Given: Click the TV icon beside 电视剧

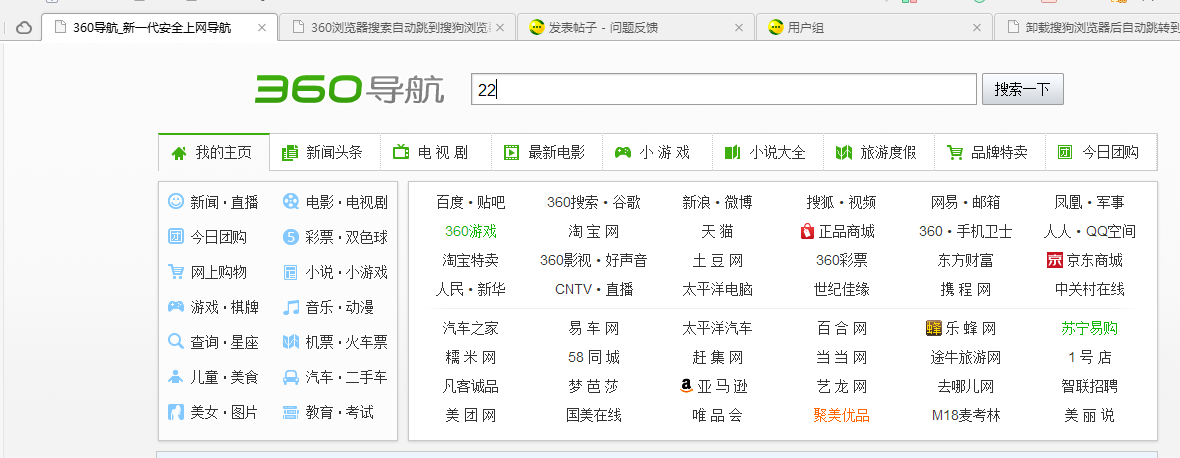Looking at the screenshot, I should 401,153.
